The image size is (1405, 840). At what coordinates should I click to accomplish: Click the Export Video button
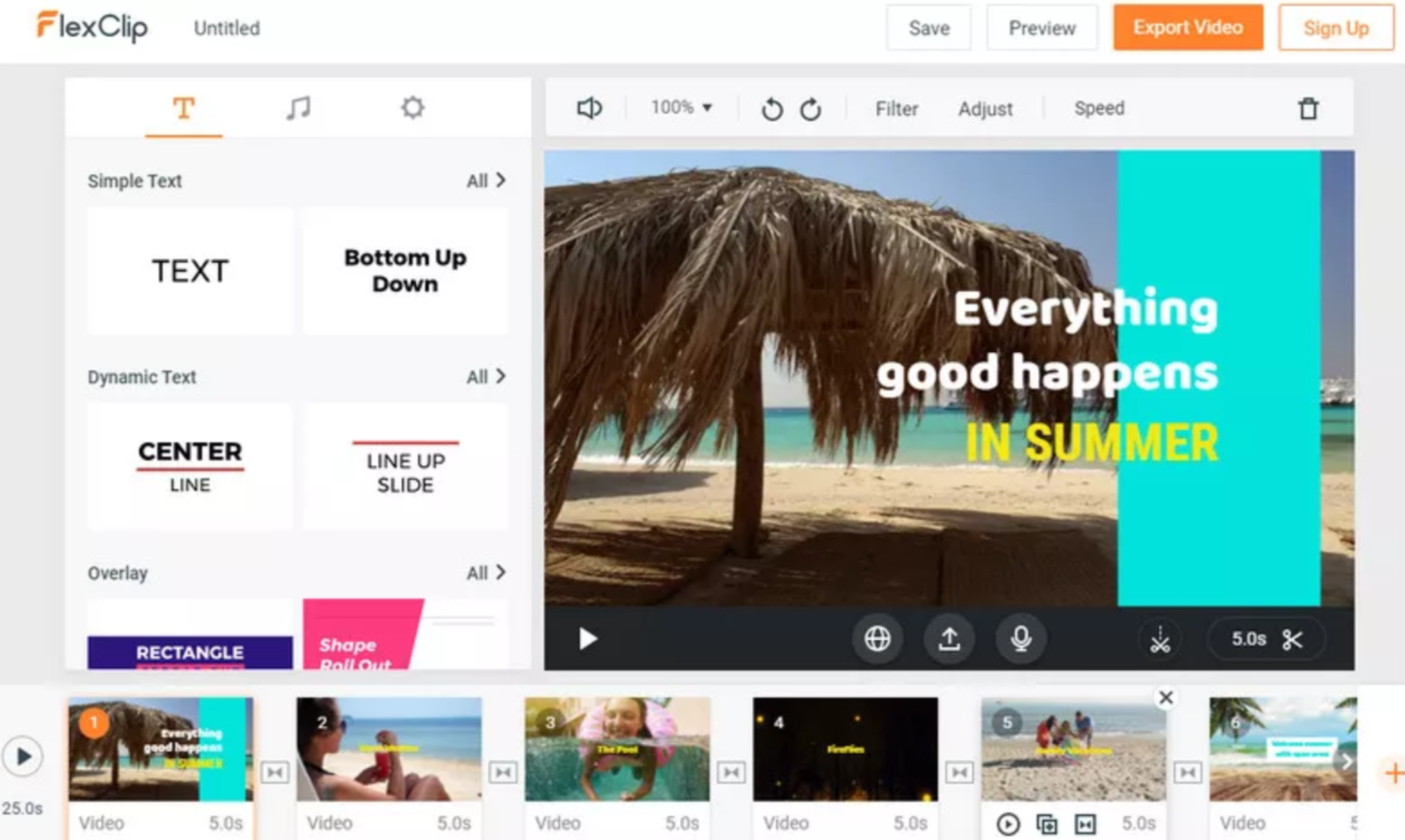[x=1188, y=28]
